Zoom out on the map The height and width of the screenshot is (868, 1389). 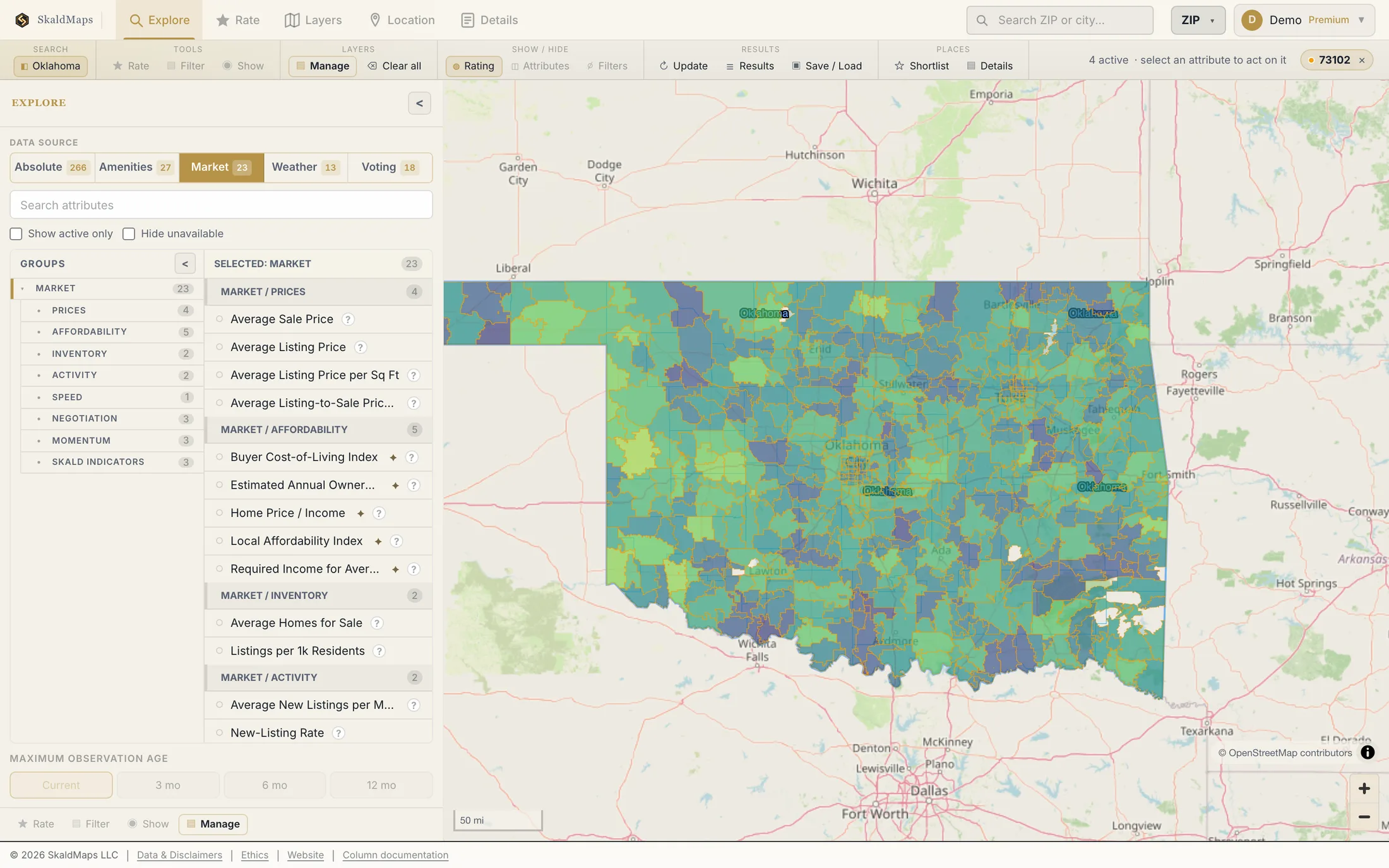click(1364, 816)
